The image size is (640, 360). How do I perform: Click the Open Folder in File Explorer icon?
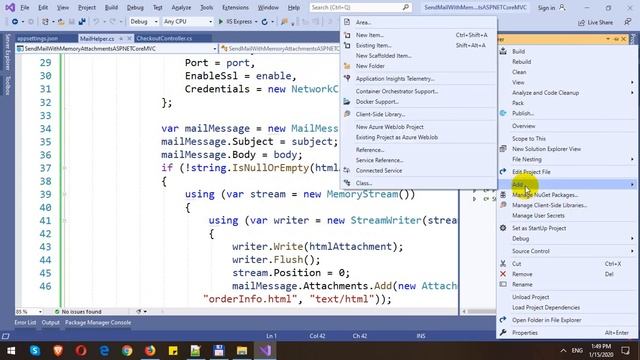503,320
